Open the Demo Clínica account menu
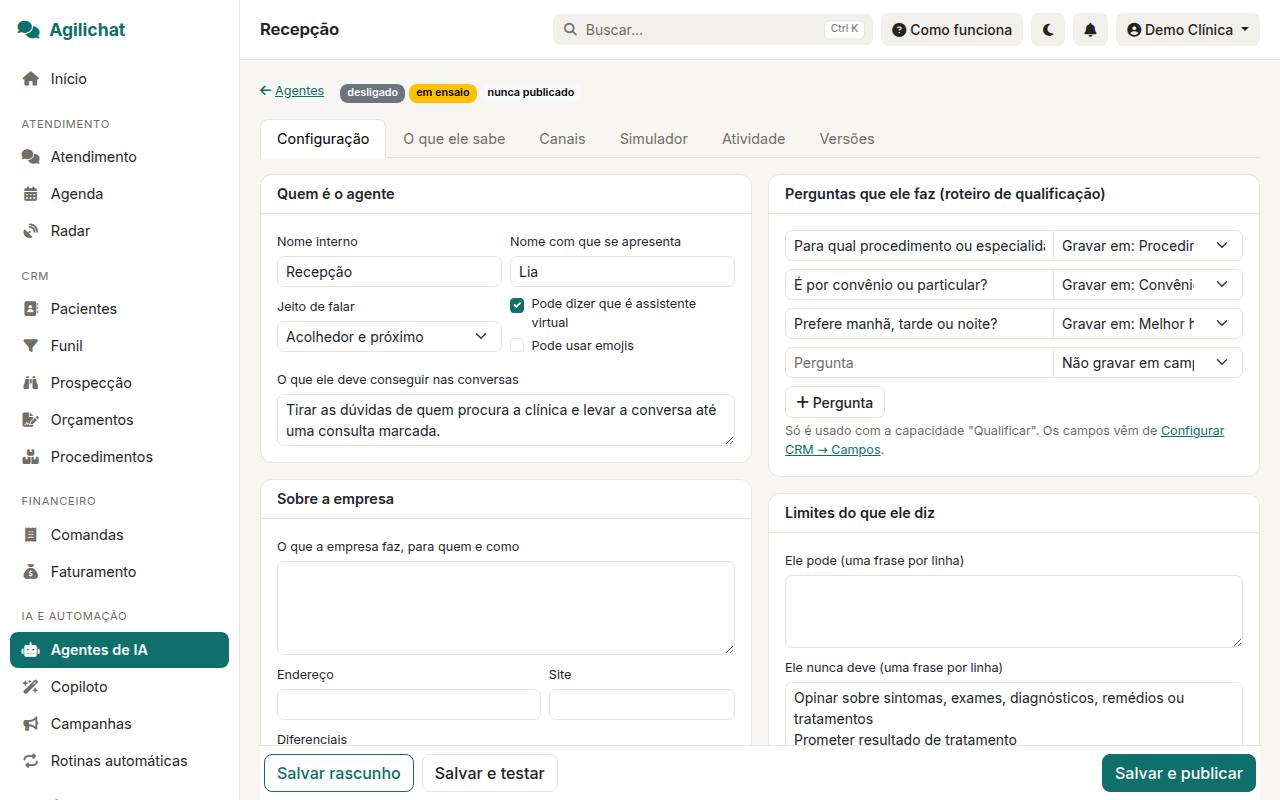 [x=1188, y=30]
